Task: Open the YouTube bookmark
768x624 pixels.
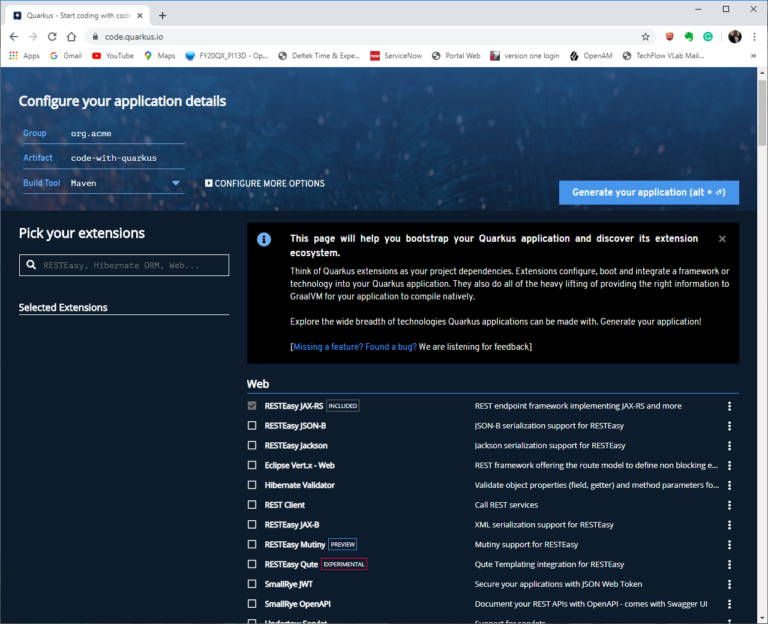Action: click(113, 56)
